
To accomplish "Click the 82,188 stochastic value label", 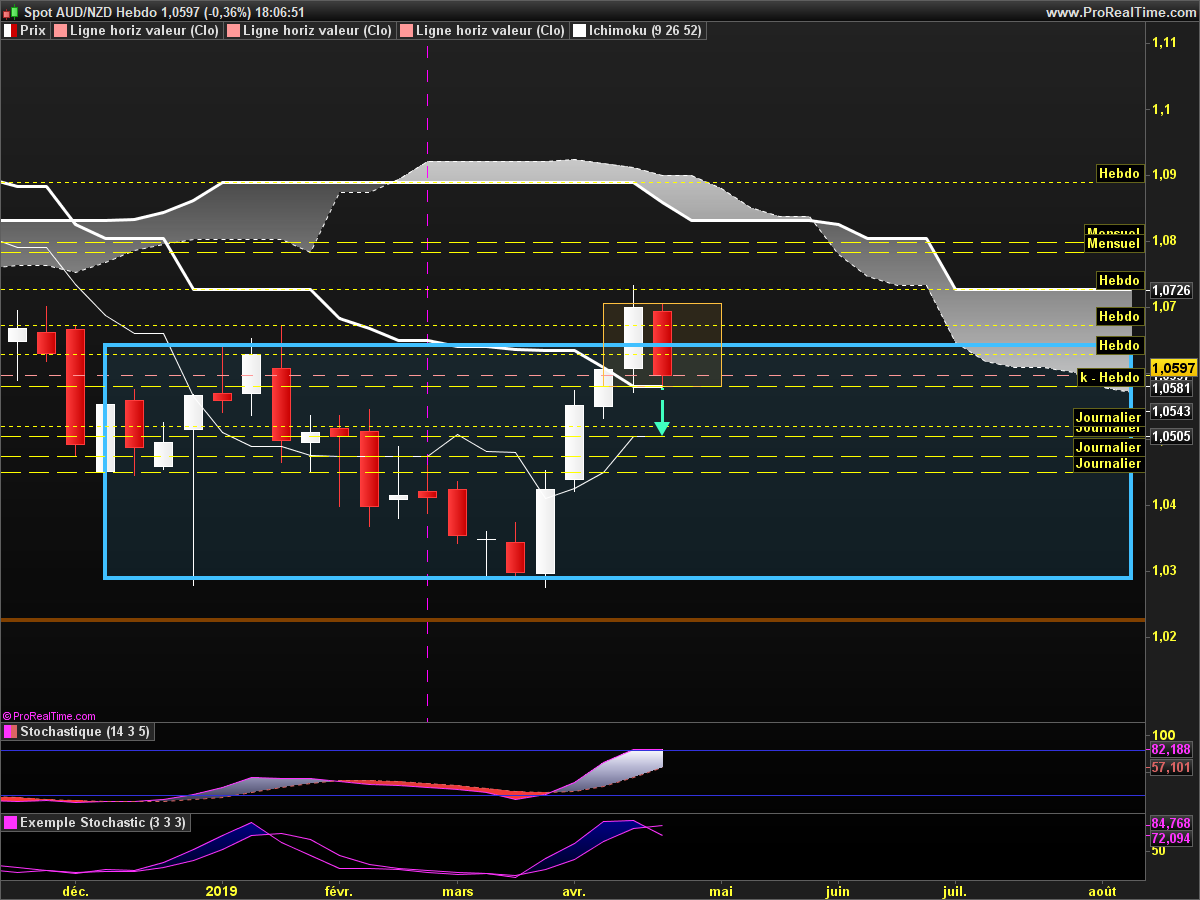I will [x=1171, y=750].
